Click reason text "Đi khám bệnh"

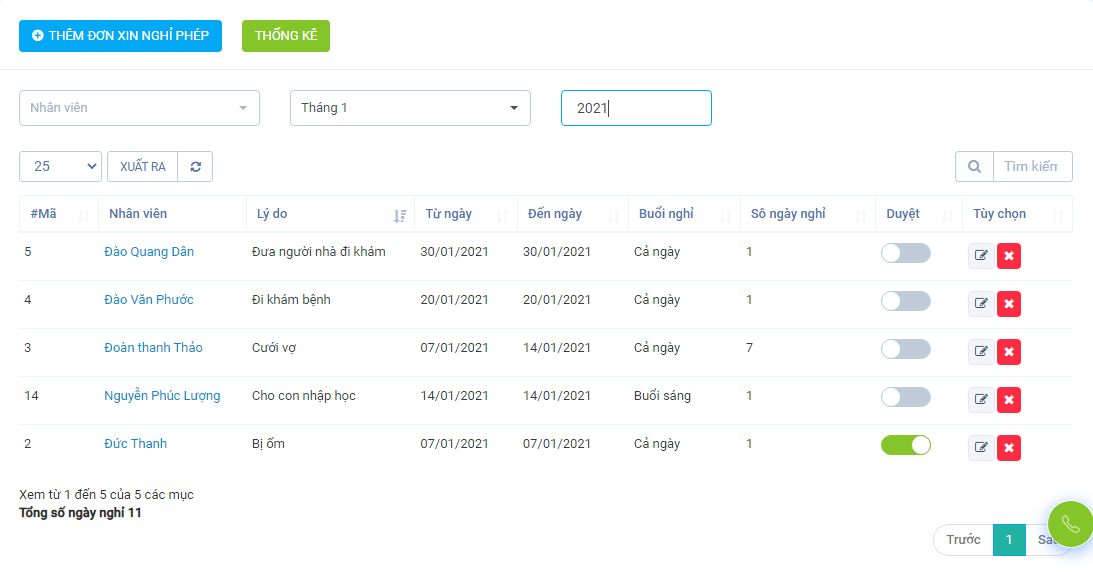tap(291, 300)
